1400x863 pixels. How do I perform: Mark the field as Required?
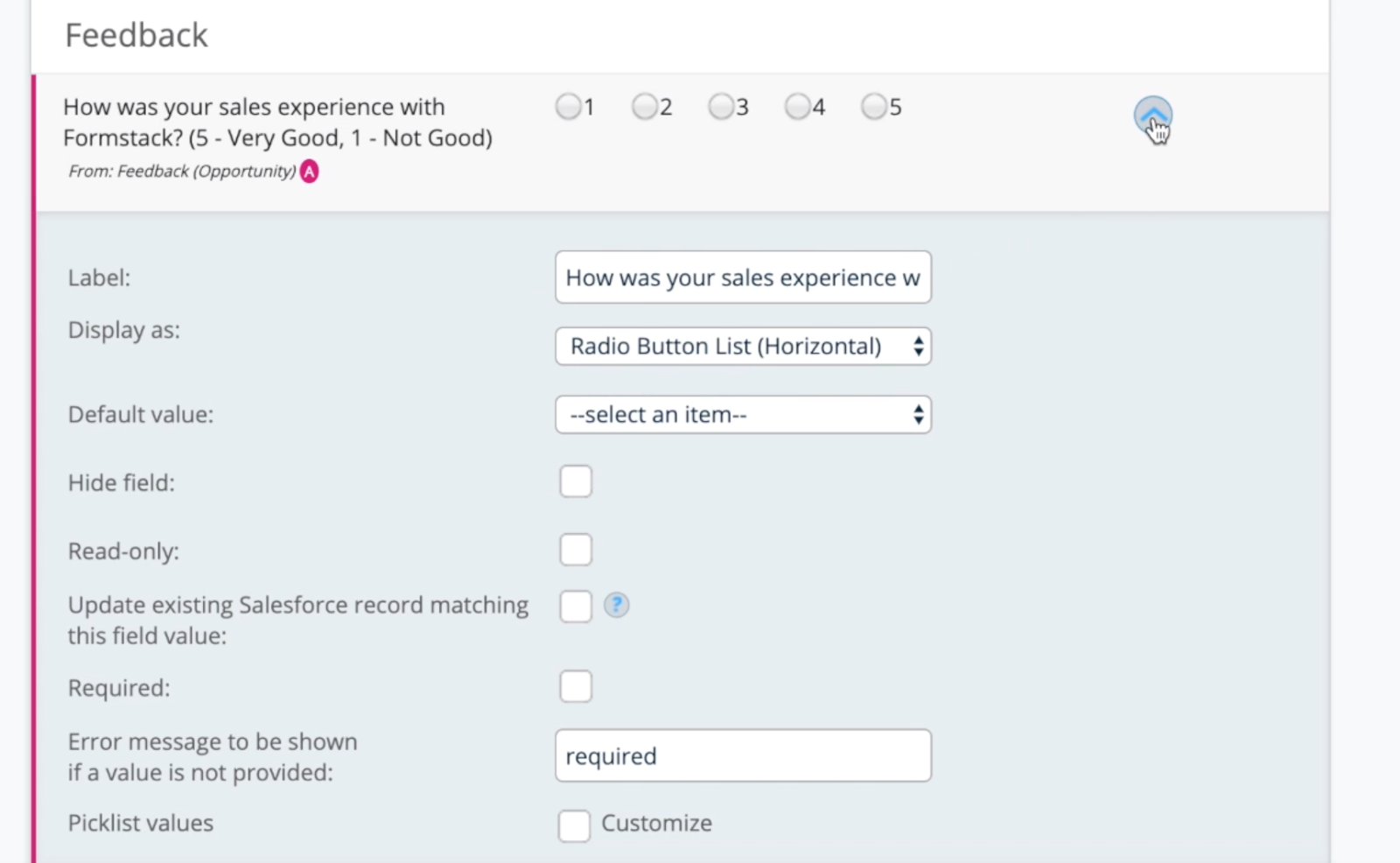(576, 686)
